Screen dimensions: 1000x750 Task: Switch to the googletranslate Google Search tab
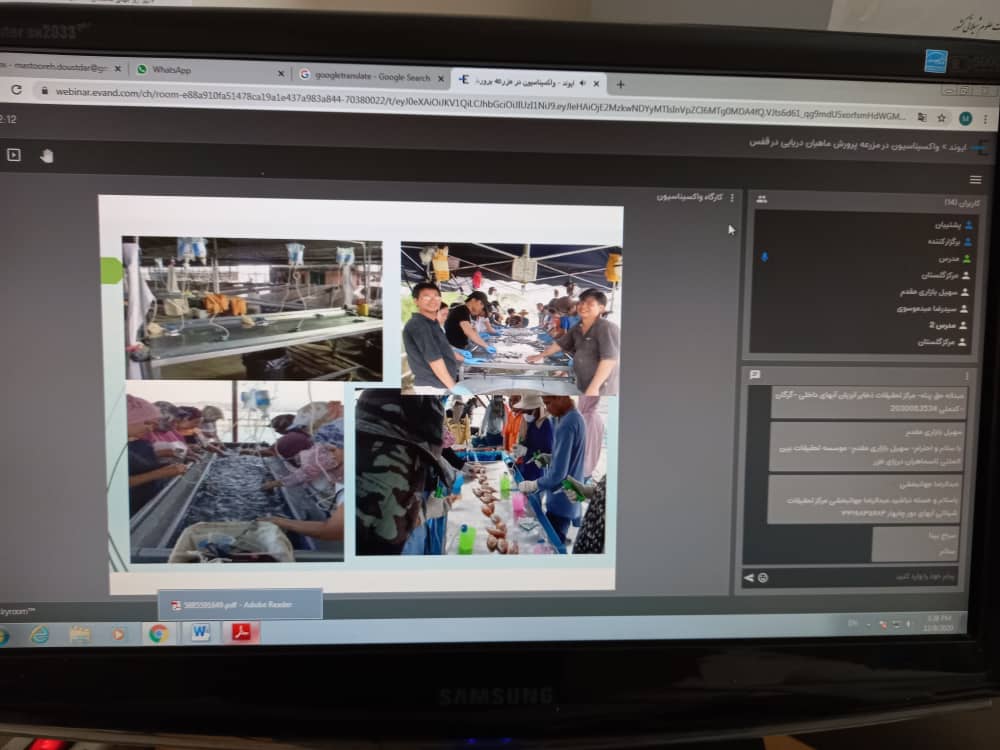click(370, 77)
